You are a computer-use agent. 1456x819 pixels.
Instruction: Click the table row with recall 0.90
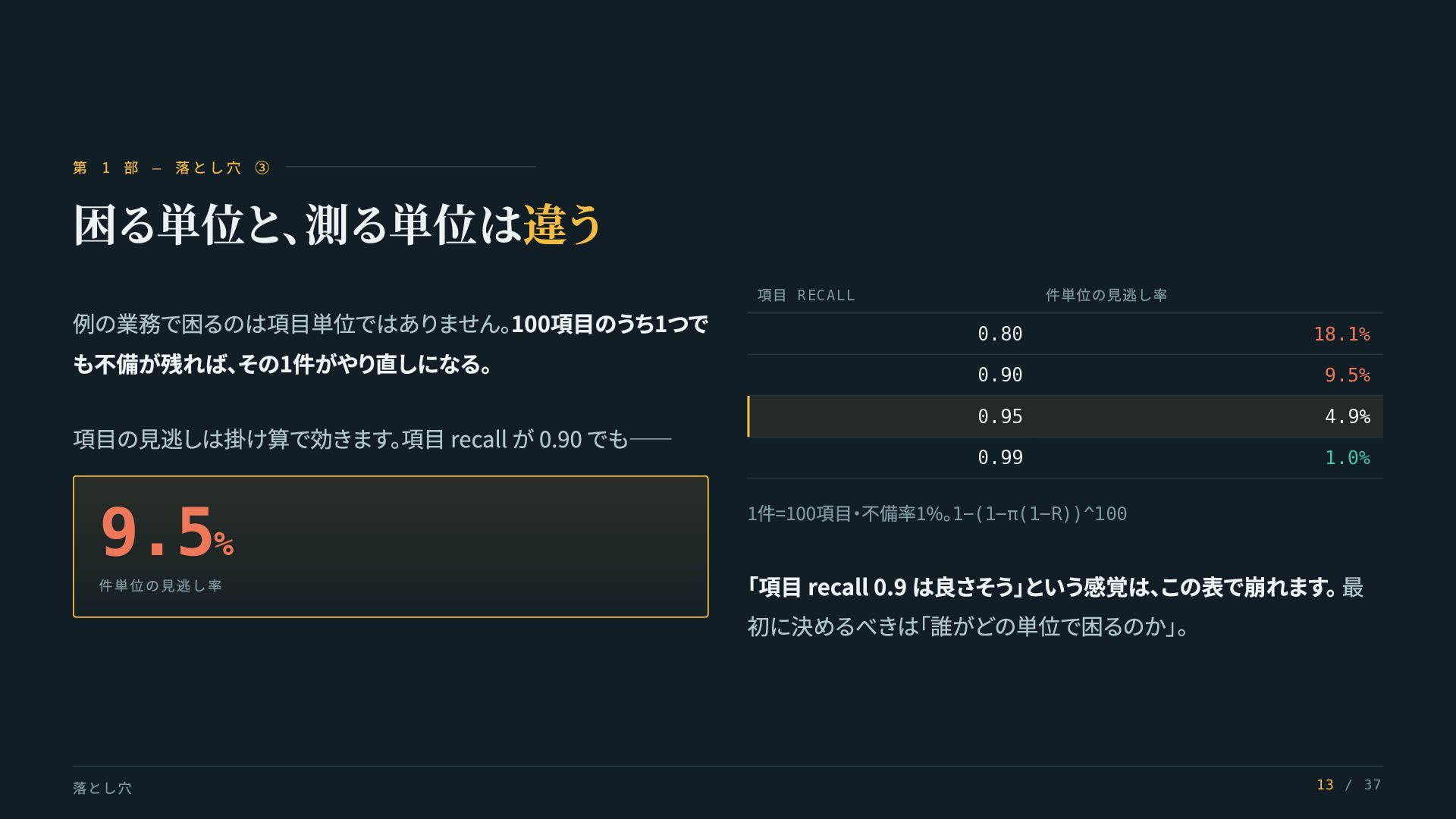(x=1065, y=375)
